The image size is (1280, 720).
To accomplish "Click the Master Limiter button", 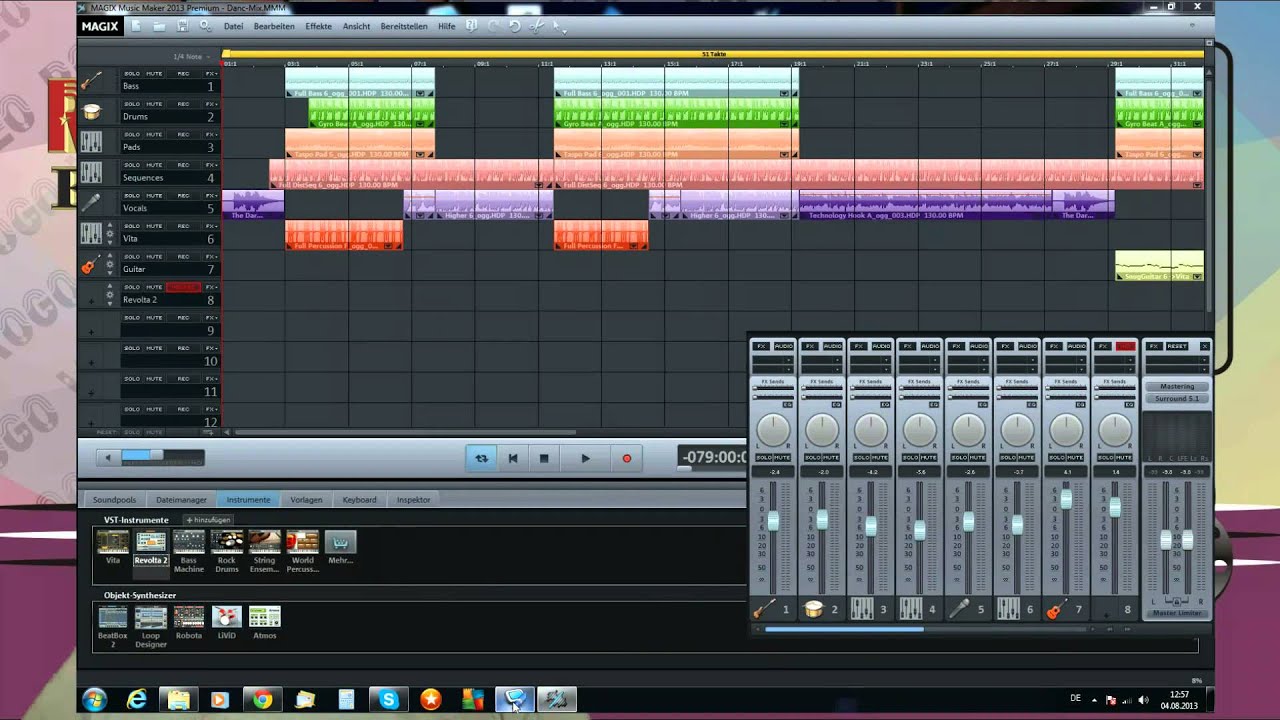I will (x=1177, y=613).
